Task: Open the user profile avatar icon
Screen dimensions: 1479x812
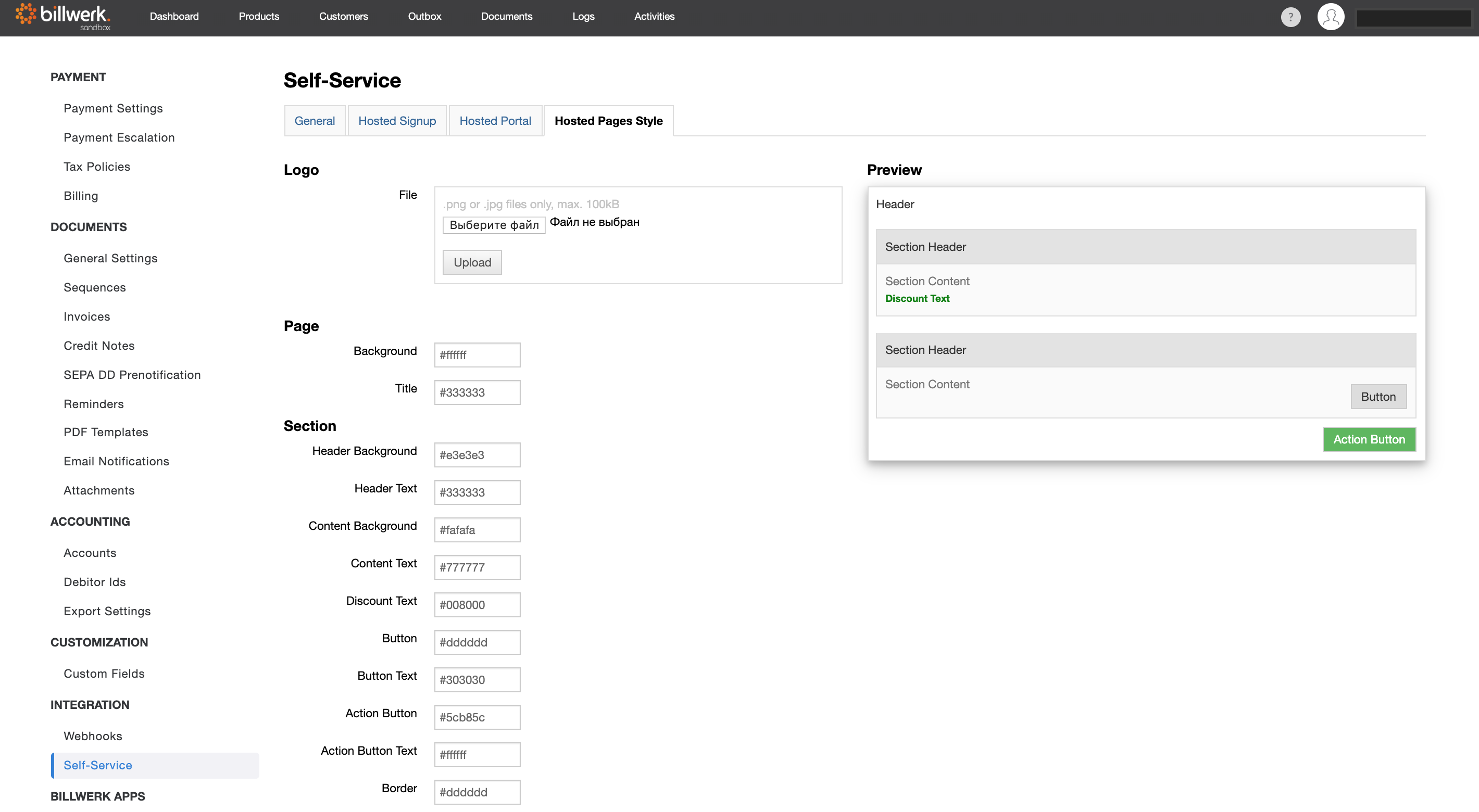Action: pyautogui.click(x=1330, y=17)
